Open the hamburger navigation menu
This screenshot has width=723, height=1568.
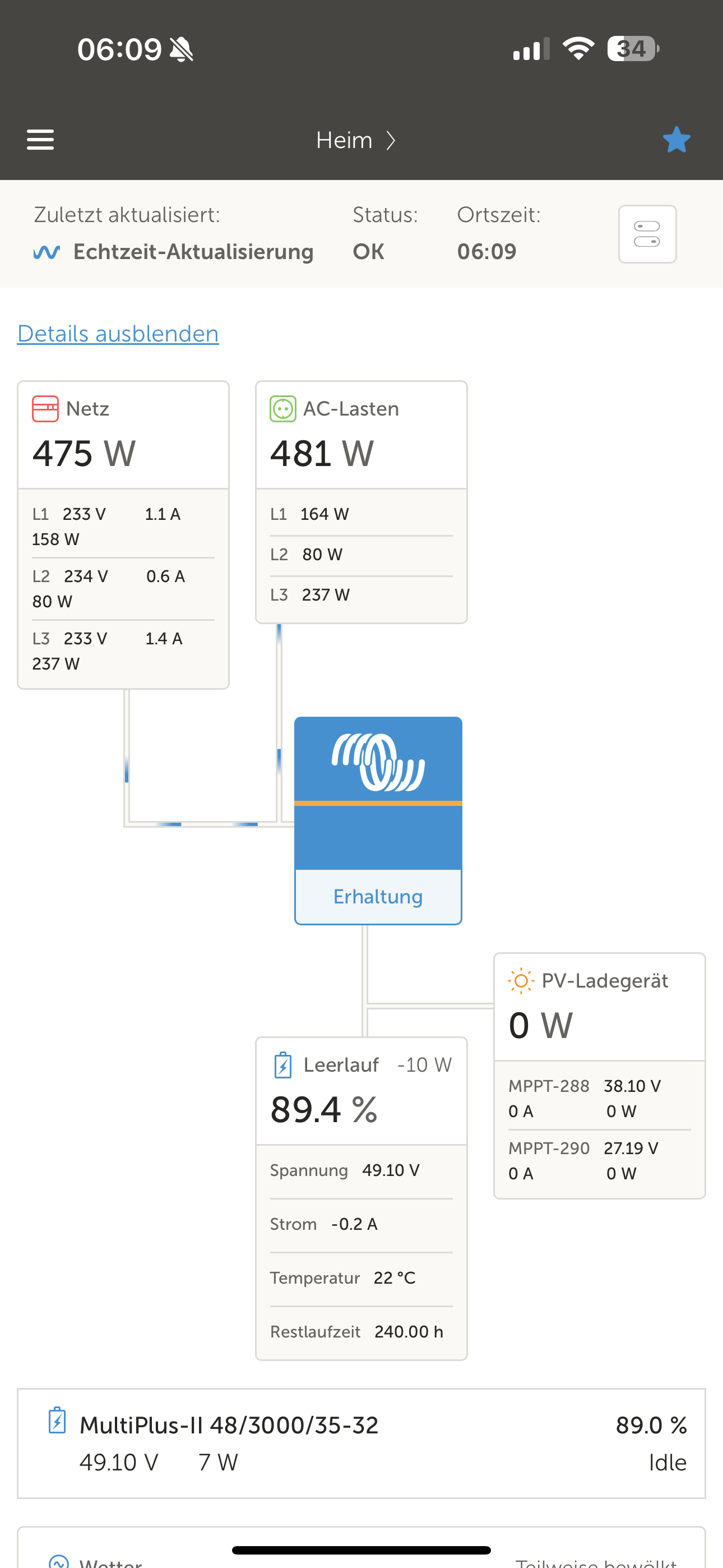click(x=40, y=140)
